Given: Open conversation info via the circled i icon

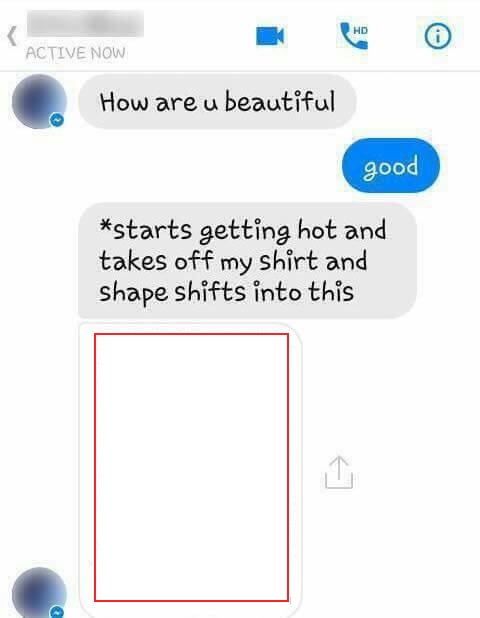Looking at the screenshot, I should pos(437,36).
